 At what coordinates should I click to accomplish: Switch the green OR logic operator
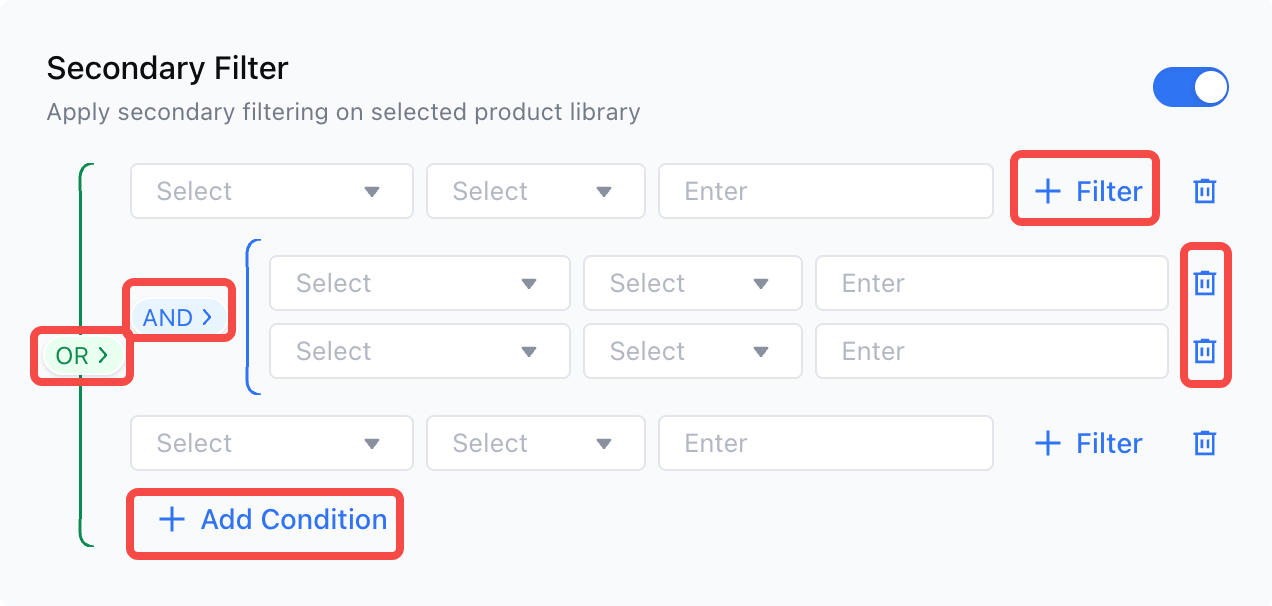tap(82, 355)
